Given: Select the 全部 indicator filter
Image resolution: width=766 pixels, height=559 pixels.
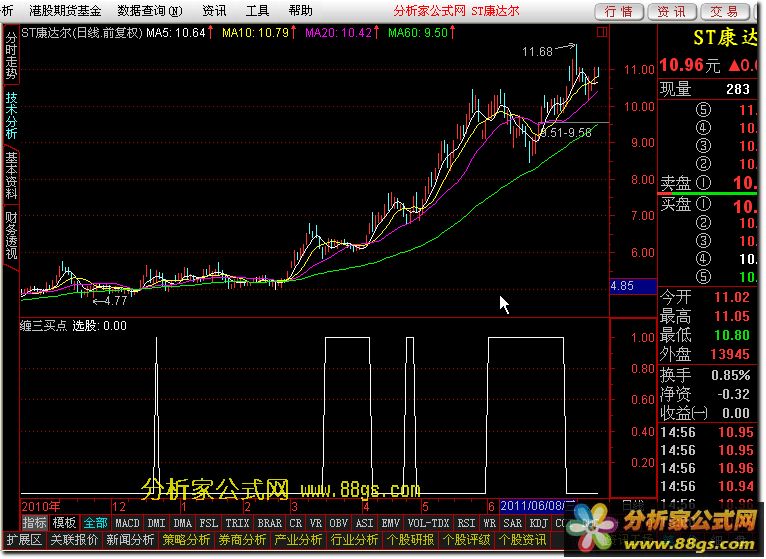Looking at the screenshot, I should tap(95, 522).
